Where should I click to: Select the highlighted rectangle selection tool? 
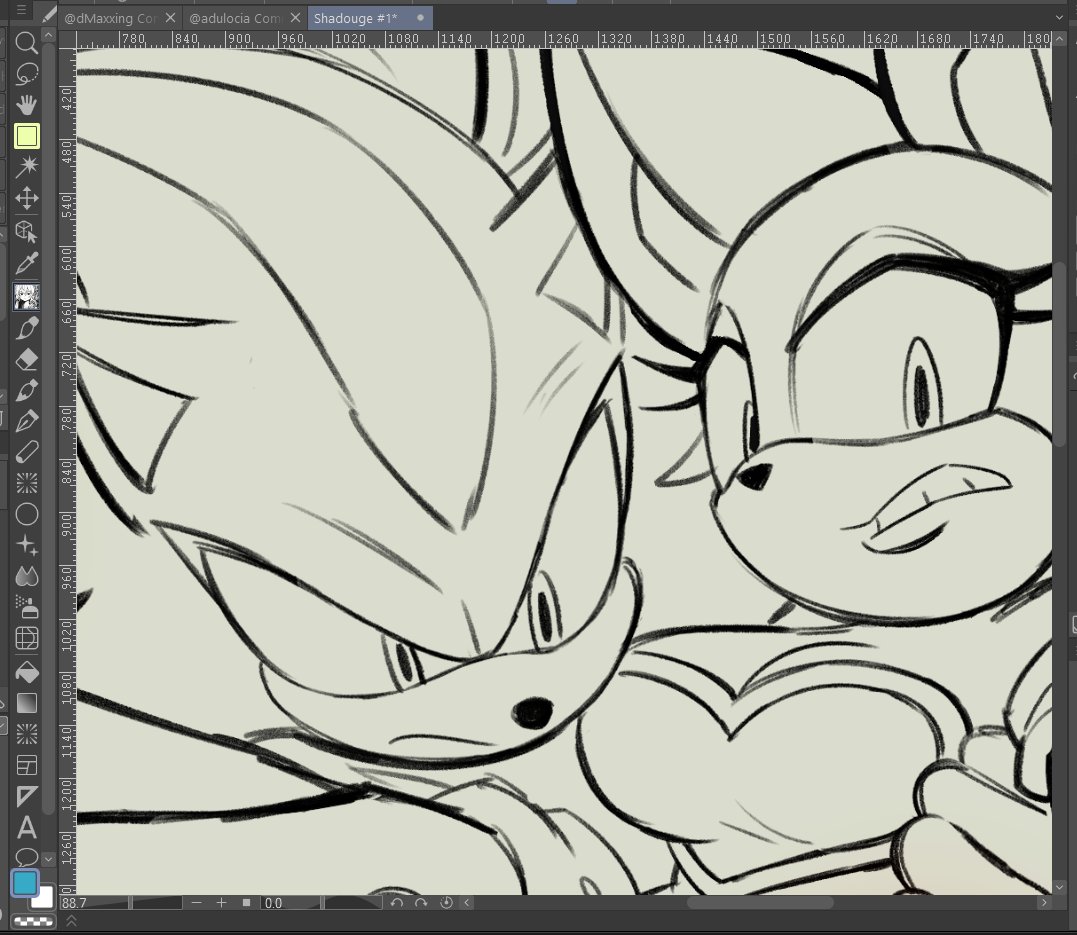[26, 136]
